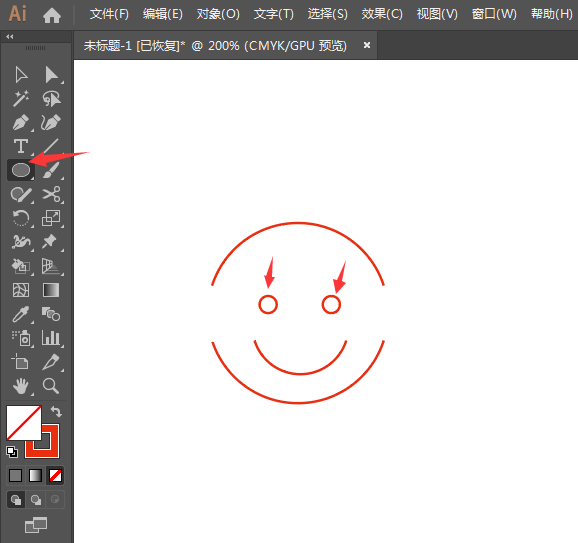578x543 pixels.
Task: Switch paint mode to Gradient
Action: (35, 476)
